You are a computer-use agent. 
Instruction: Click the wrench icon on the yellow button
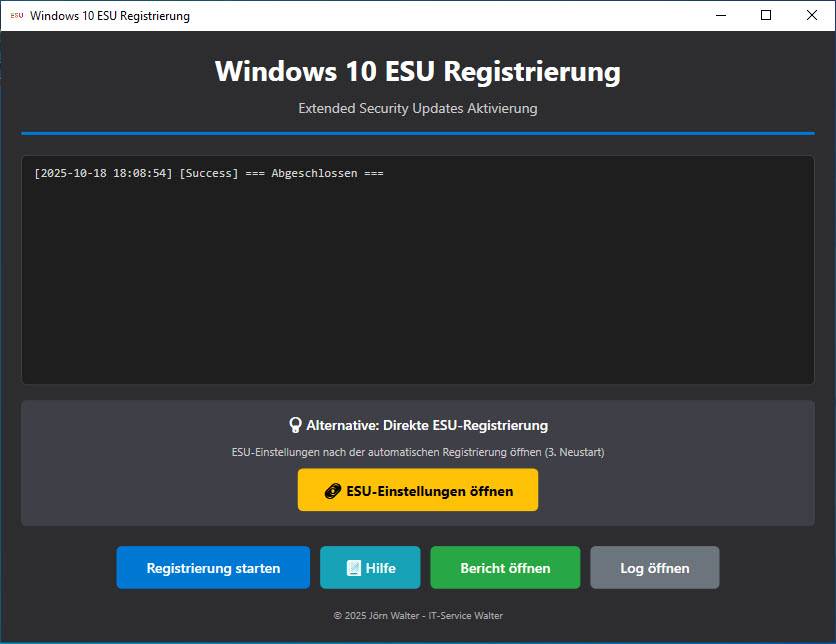point(331,490)
